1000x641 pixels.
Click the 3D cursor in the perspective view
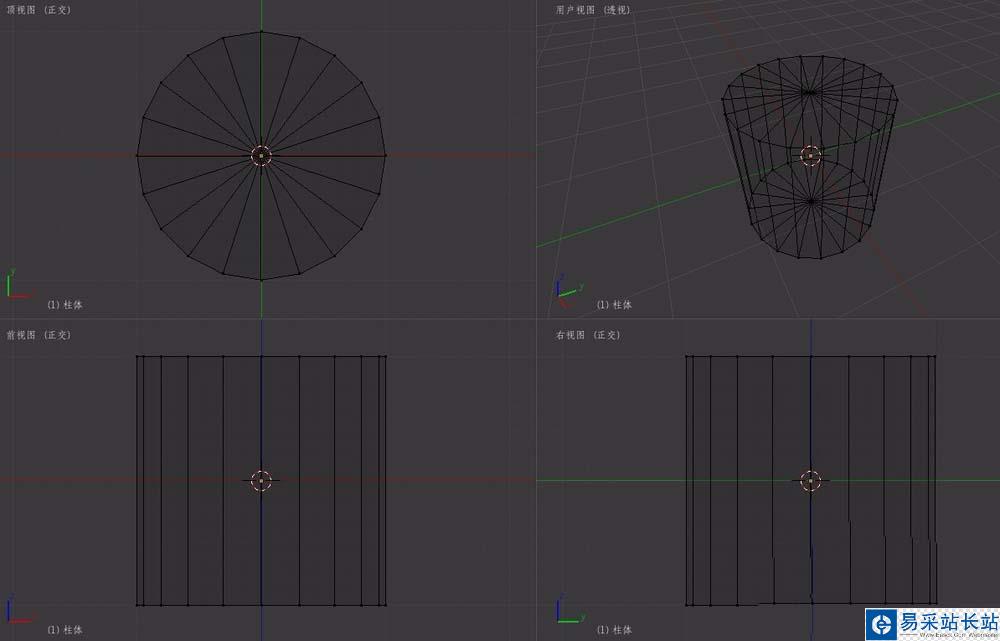point(811,155)
